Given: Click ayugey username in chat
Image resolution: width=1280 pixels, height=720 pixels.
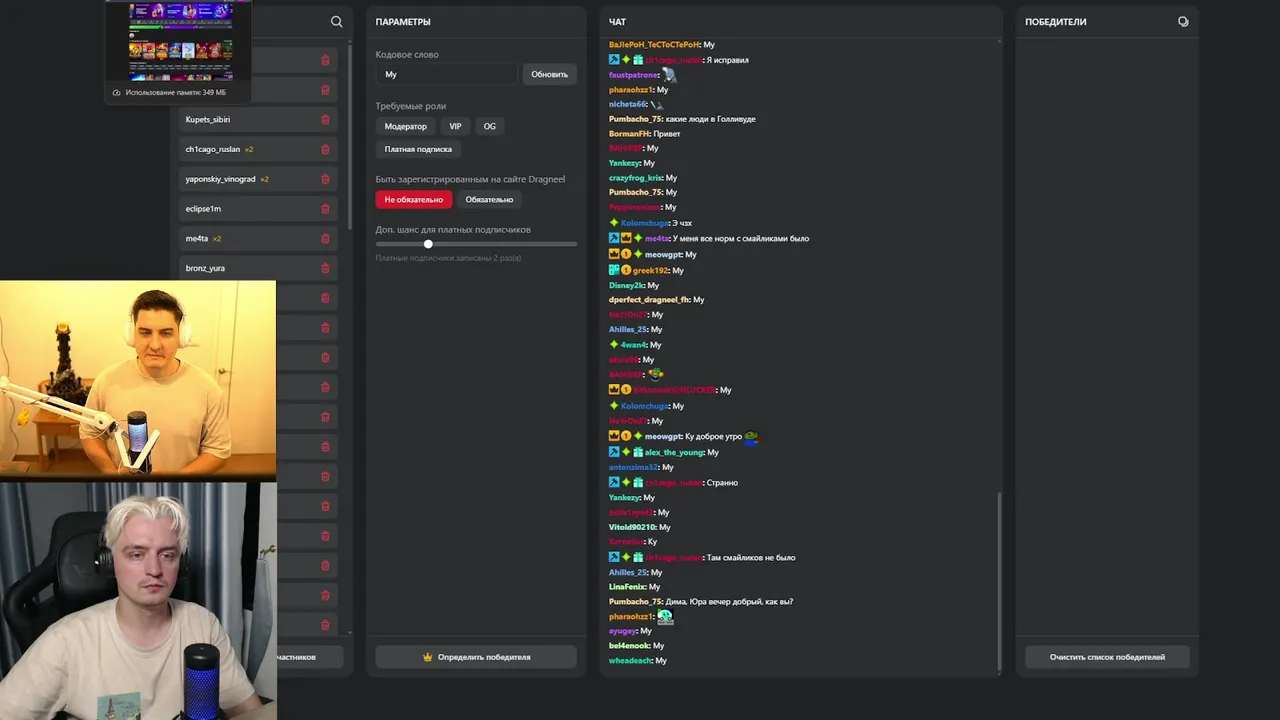Looking at the screenshot, I should point(622,631).
